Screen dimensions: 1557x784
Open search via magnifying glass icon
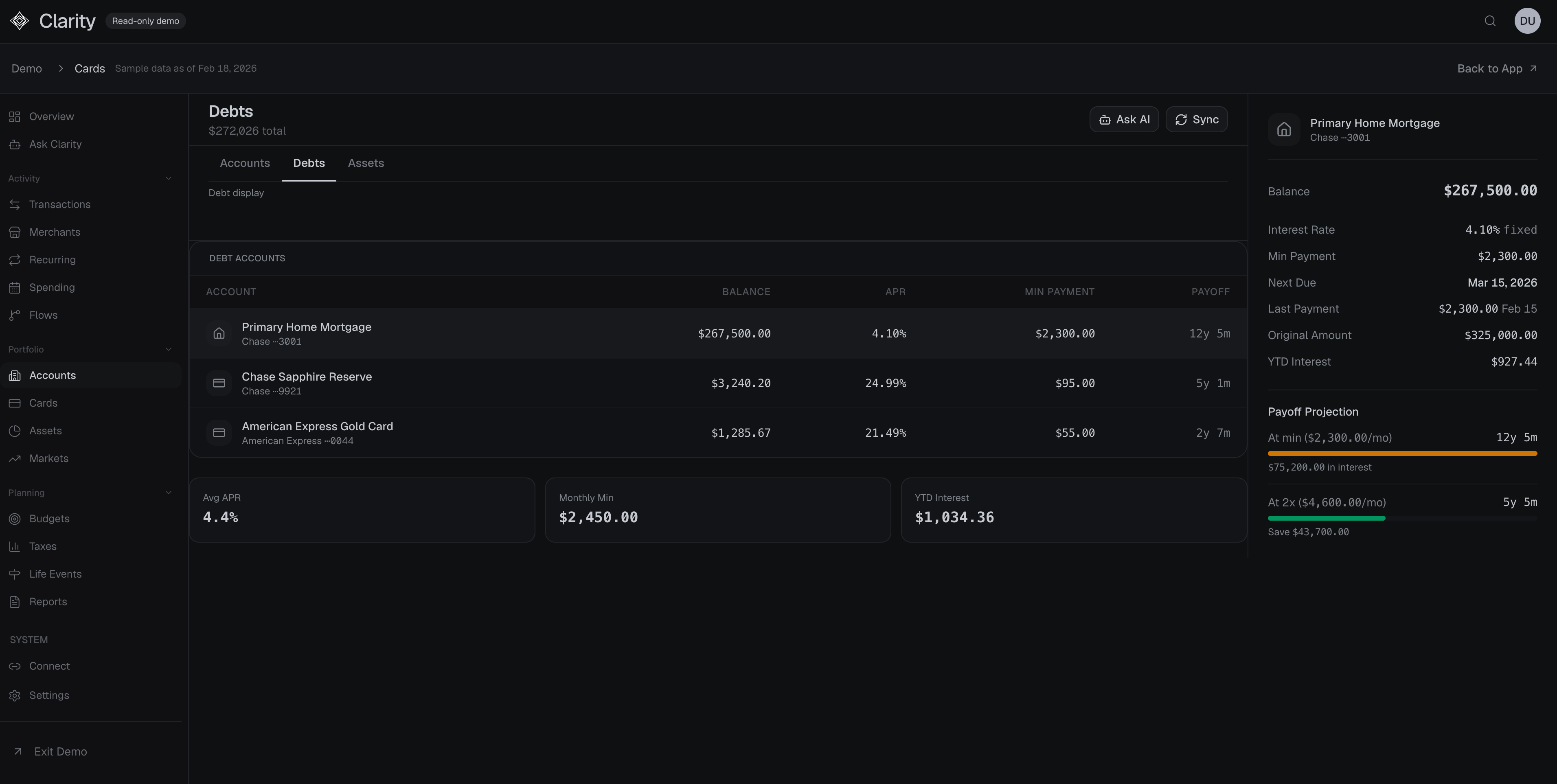point(1489,20)
